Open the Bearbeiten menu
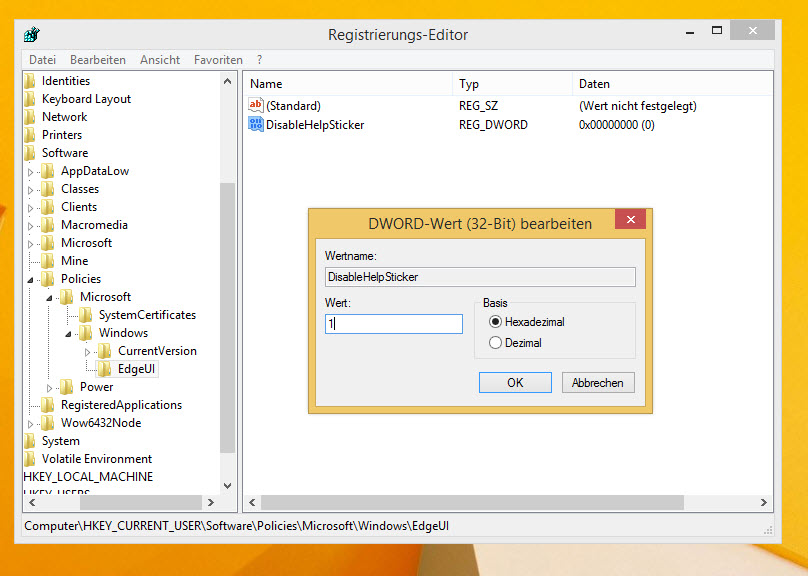Viewport: 808px width, 576px height. tap(98, 60)
